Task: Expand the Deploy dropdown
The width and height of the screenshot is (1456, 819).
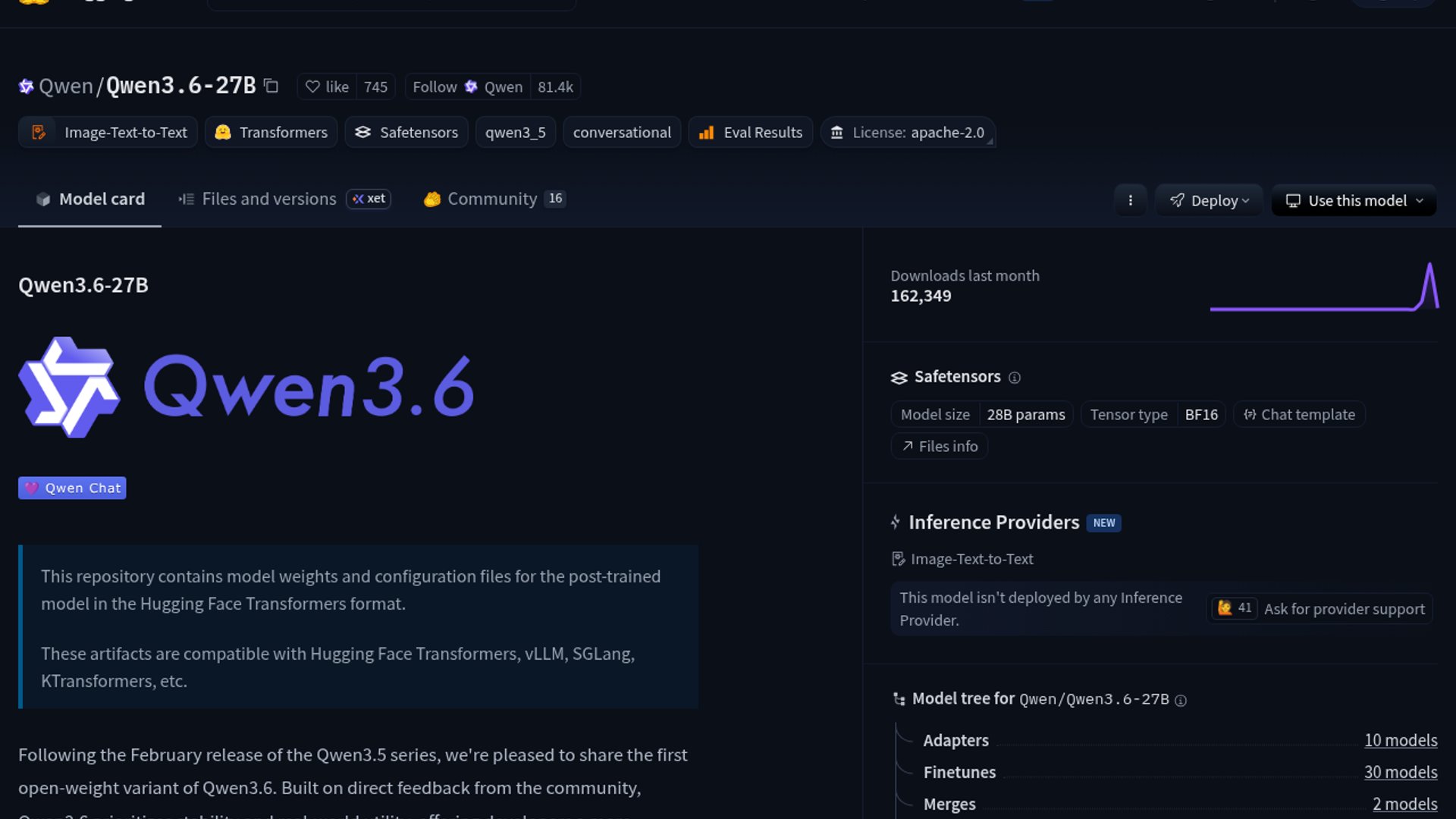Action: click(x=1209, y=200)
